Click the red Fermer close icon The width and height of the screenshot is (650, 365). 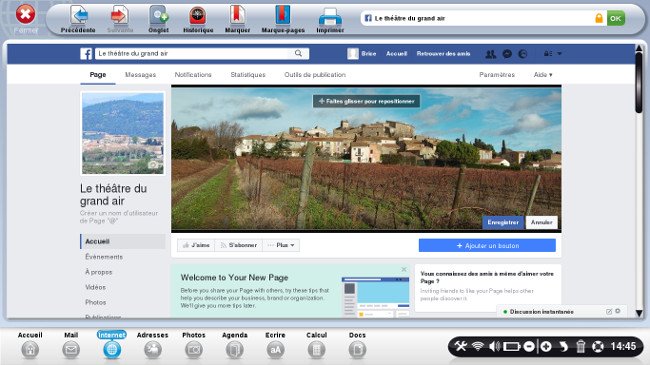(25, 14)
